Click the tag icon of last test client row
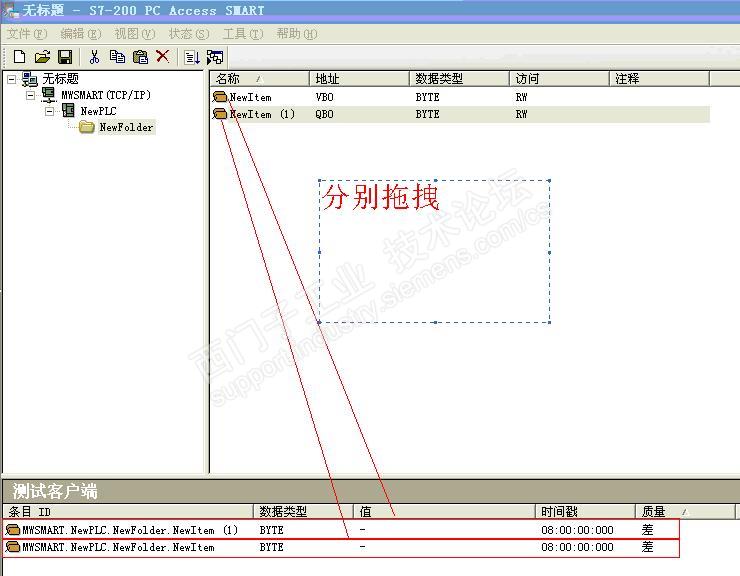The width and height of the screenshot is (740, 576). point(13,547)
